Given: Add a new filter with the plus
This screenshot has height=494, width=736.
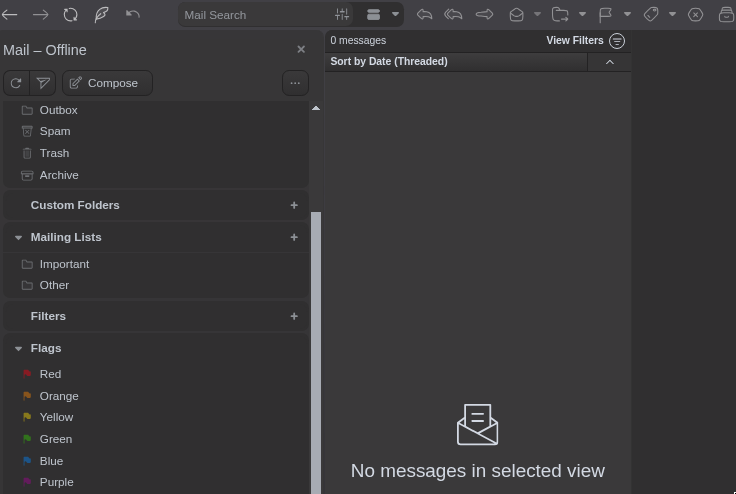Looking at the screenshot, I should [x=294, y=316].
